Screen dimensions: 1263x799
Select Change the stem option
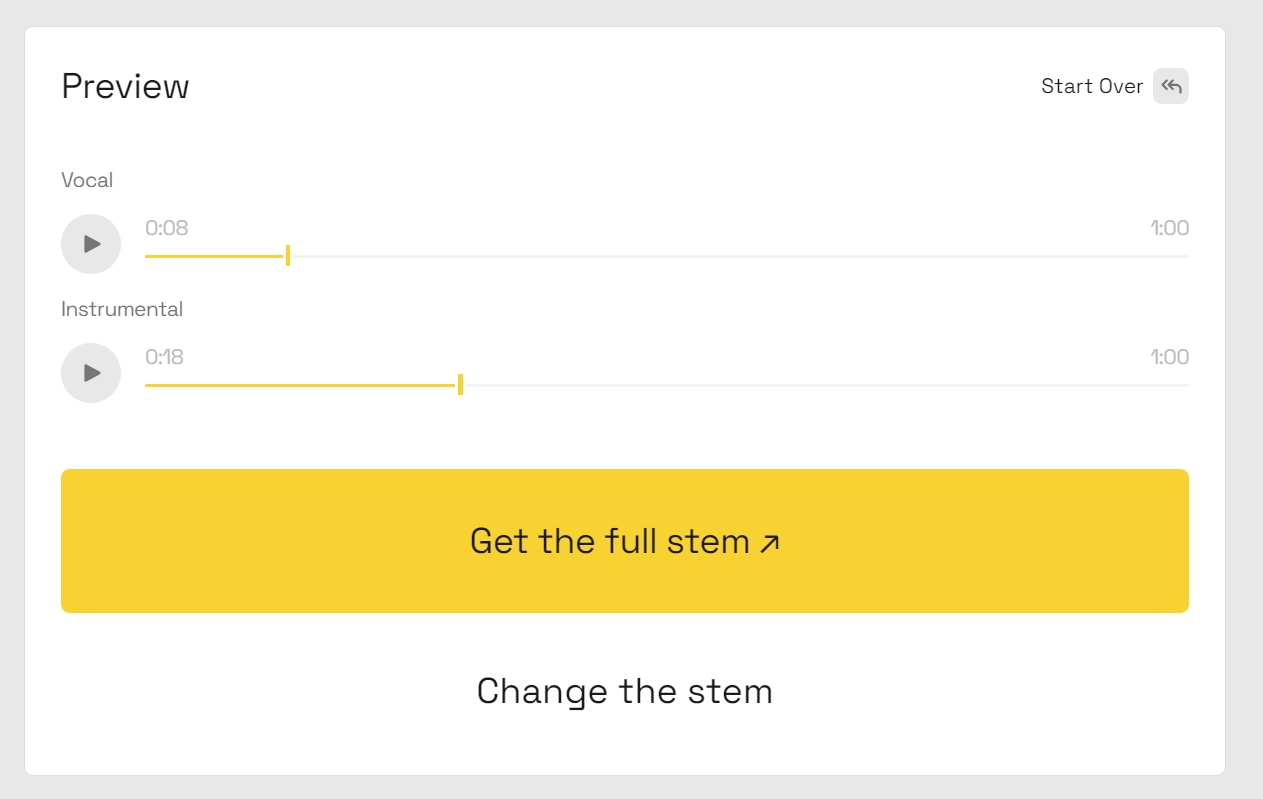[625, 691]
